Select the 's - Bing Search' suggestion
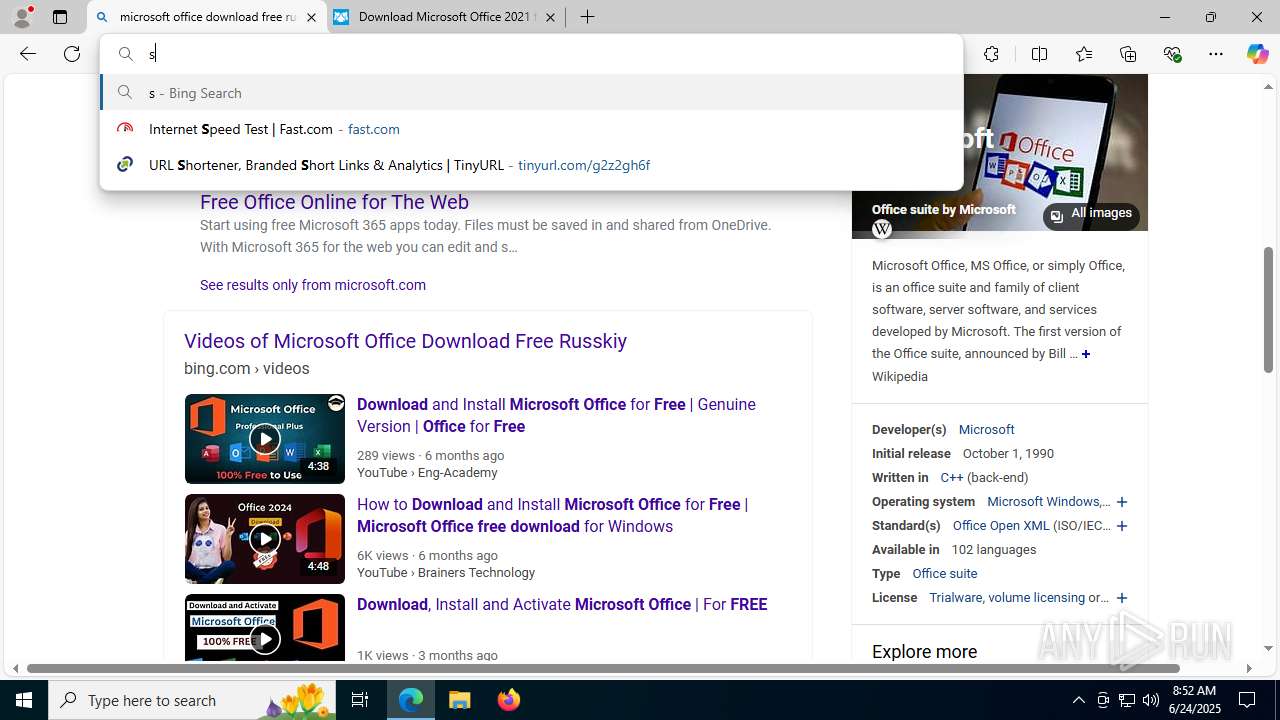1280x720 pixels. [x=532, y=92]
